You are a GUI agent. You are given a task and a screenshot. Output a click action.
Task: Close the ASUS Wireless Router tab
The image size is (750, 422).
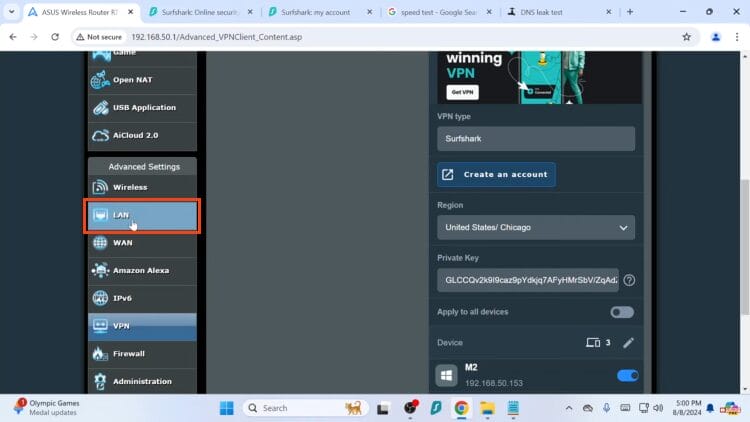pos(131,12)
